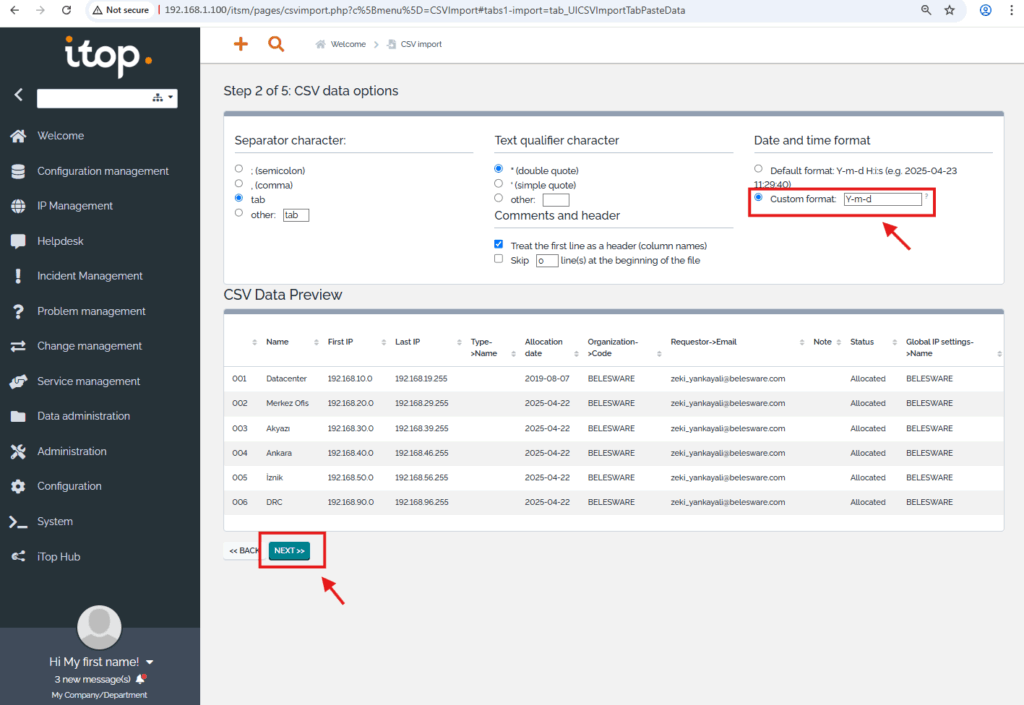The width and height of the screenshot is (1024, 705).
Task: Click the Configuration gear icon
Action: pos(18,486)
